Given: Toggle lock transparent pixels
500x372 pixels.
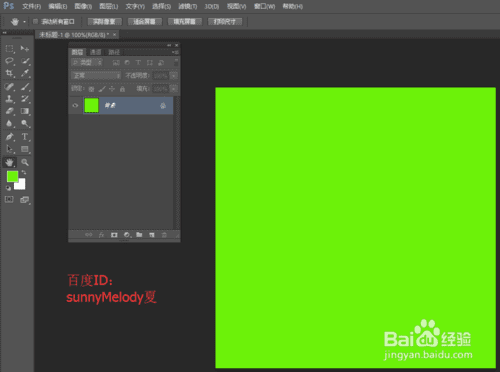Looking at the screenshot, I should click(91, 89).
